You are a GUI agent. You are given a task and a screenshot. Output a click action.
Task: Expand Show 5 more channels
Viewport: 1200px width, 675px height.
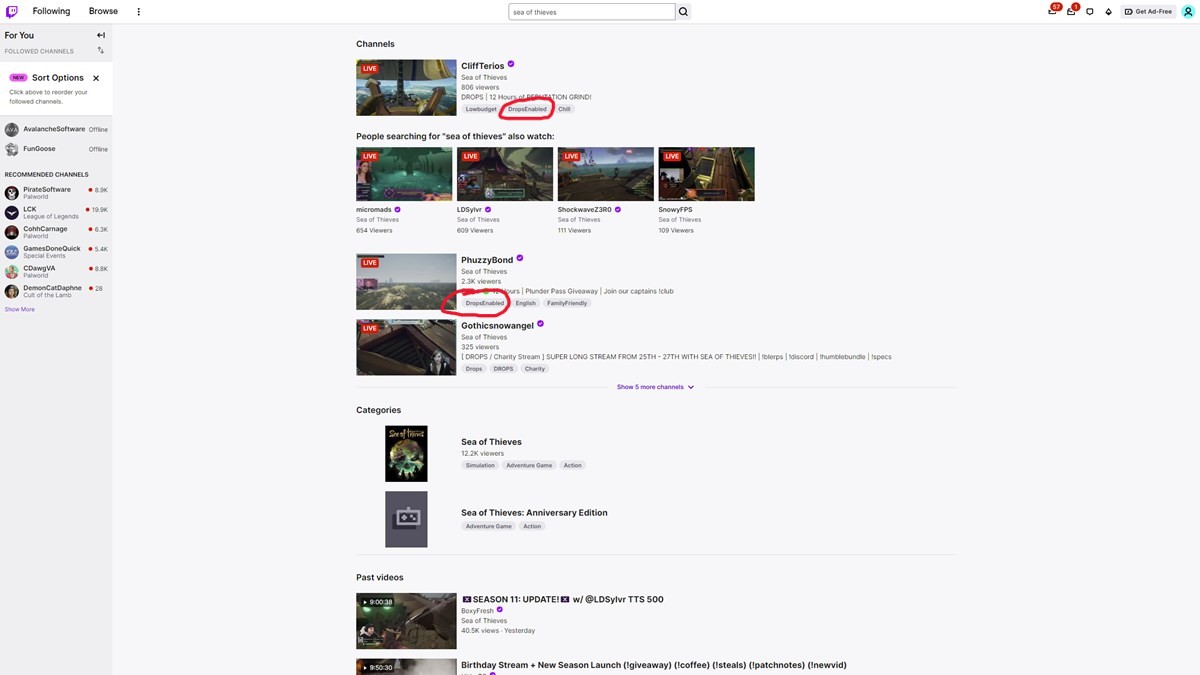coord(655,387)
